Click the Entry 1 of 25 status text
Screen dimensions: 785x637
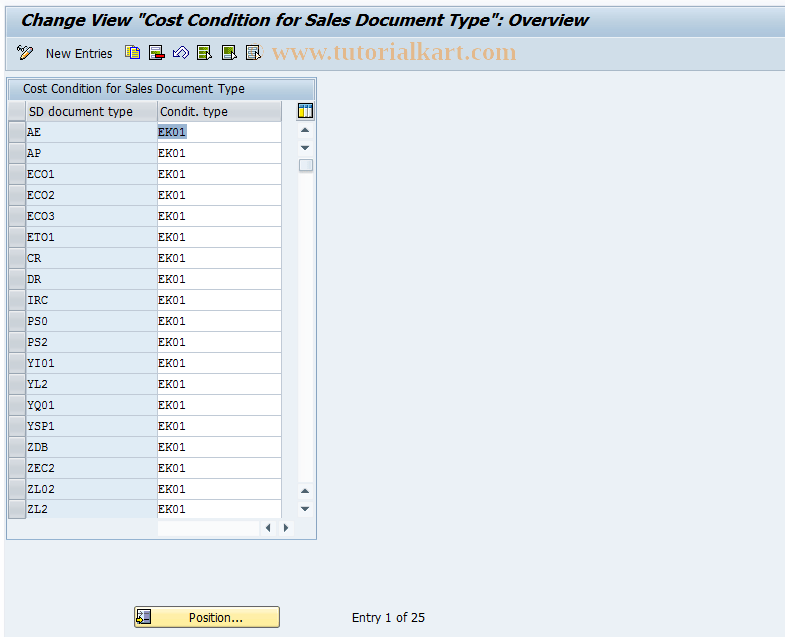388,618
